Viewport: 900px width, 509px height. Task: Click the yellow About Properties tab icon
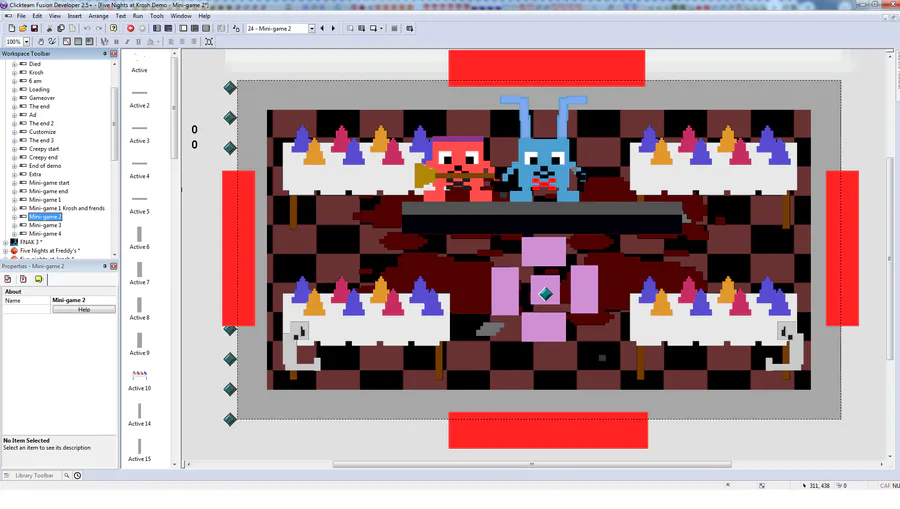point(38,279)
